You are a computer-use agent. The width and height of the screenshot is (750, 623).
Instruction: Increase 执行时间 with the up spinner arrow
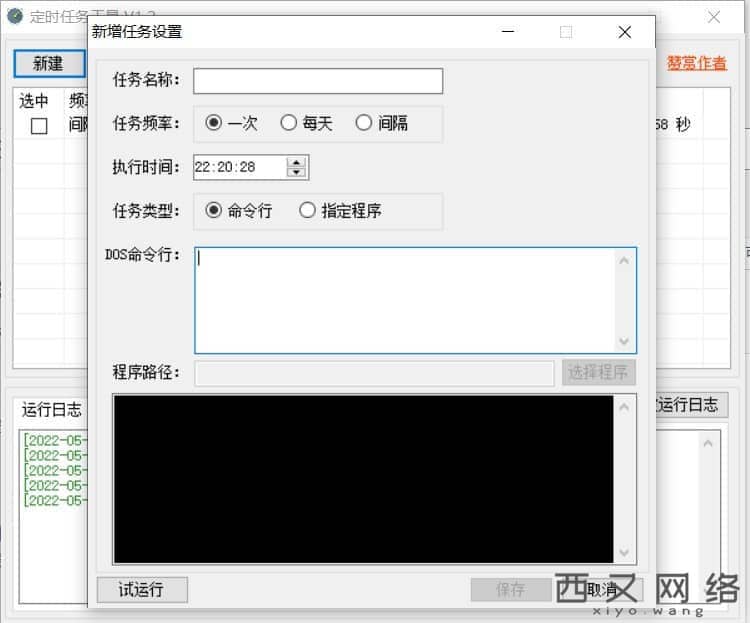(x=295, y=162)
